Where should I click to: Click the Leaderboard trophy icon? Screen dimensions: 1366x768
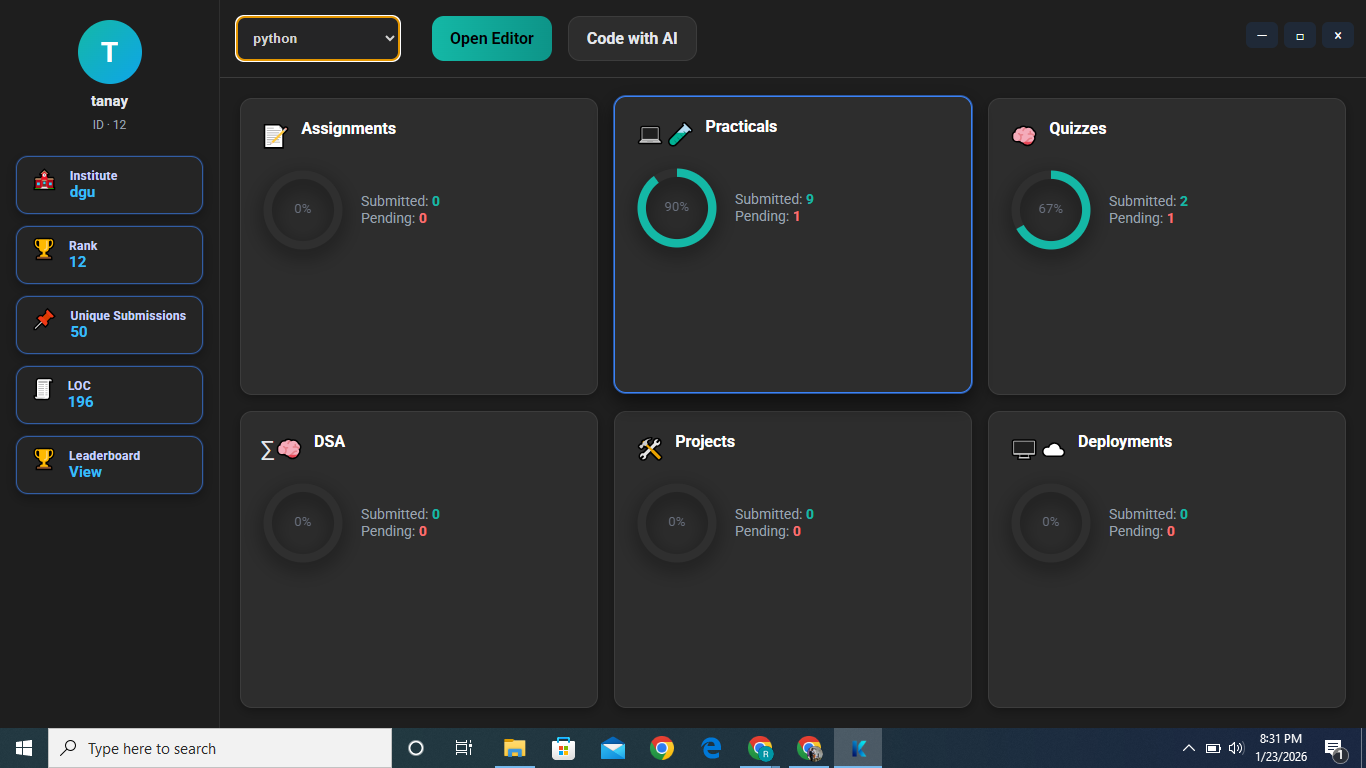(44, 459)
